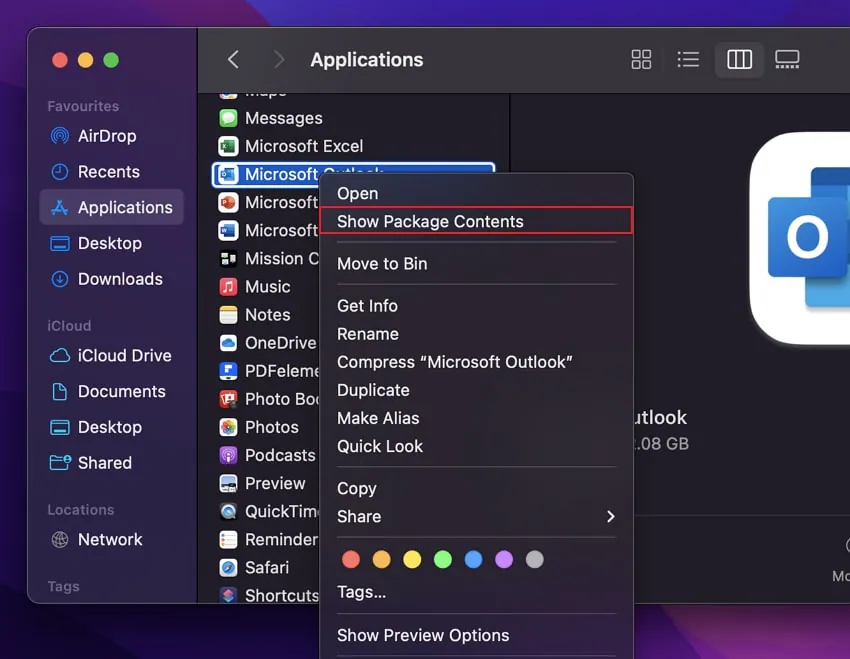
Task: Click the Recents clock icon
Action: click(x=60, y=172)
